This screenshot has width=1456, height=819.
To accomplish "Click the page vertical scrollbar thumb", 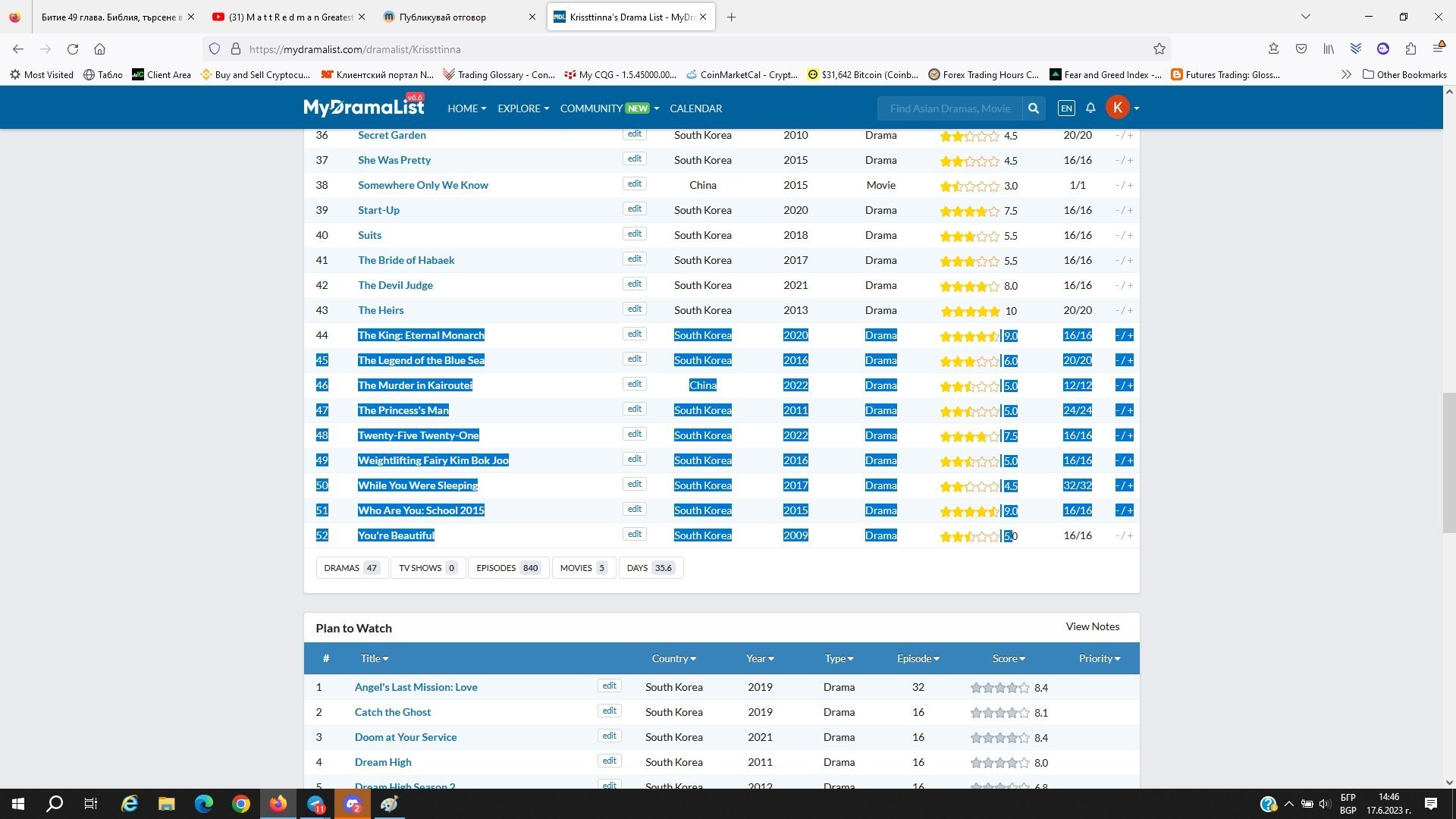I will [x=1448, y=463].
